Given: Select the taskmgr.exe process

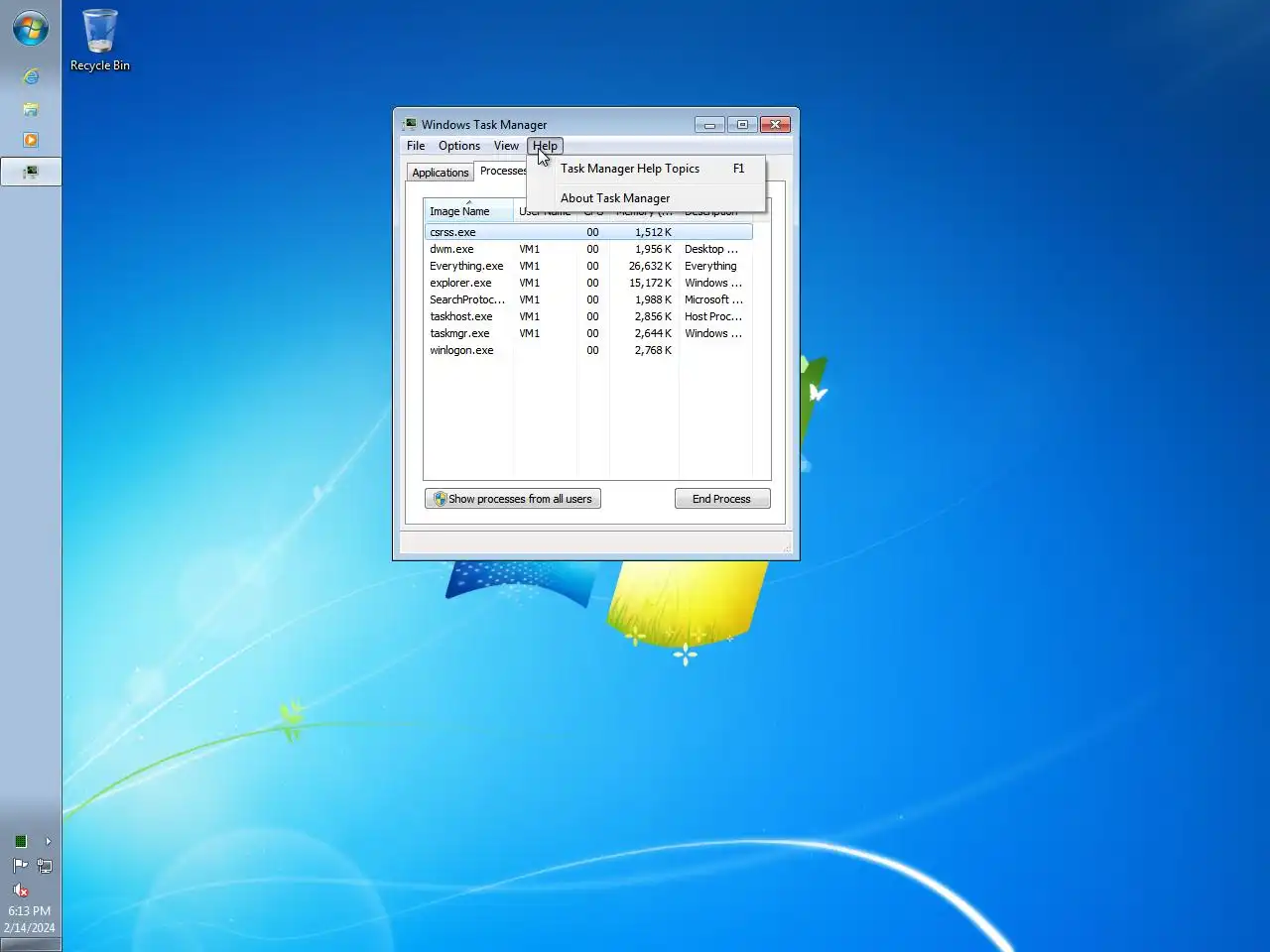Looking at the screenshot, I should pyautogui.click(x=588, y=333).
